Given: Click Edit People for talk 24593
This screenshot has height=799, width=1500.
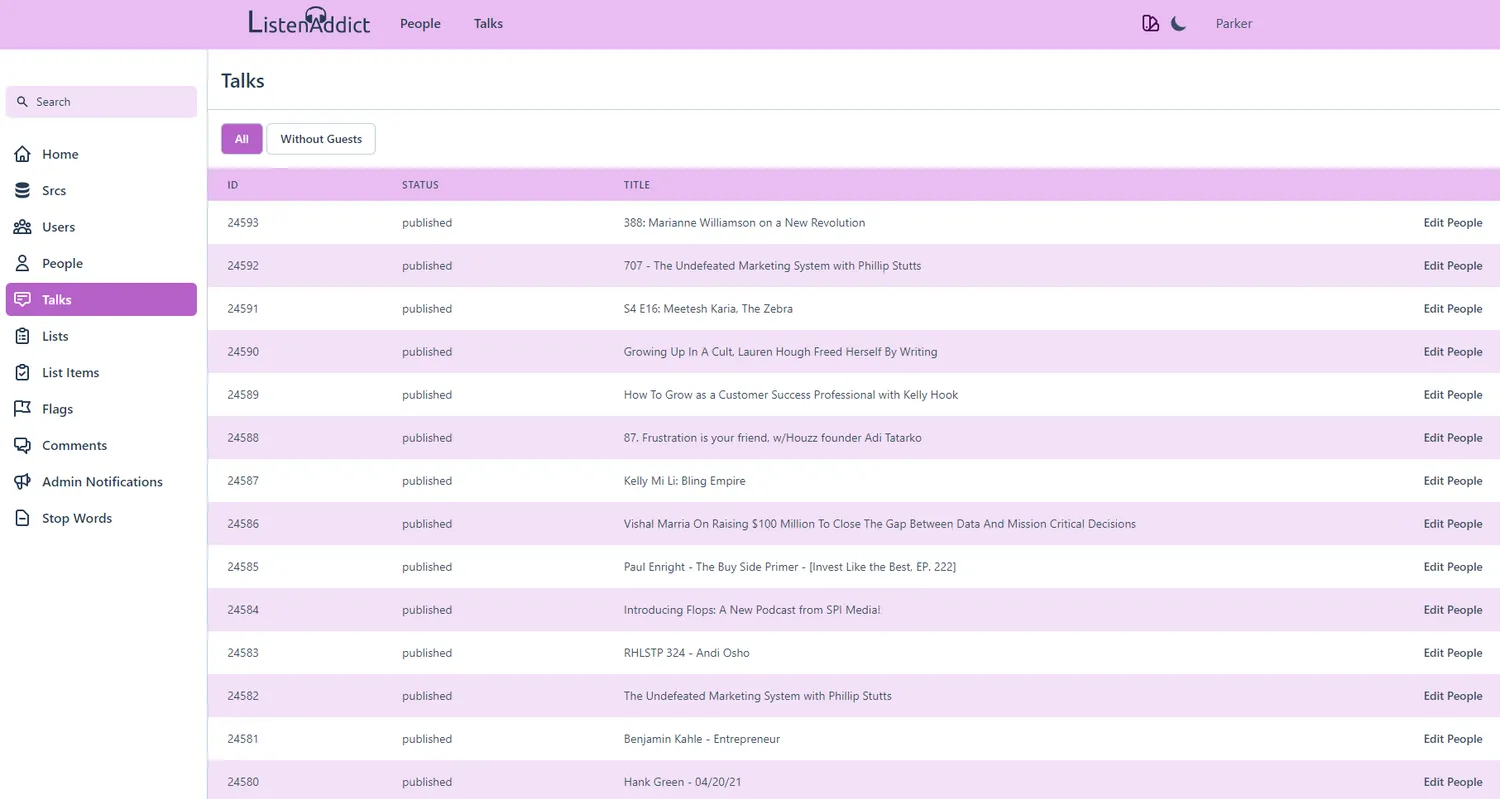Looking at the screenshot, I should [1452, 223].
